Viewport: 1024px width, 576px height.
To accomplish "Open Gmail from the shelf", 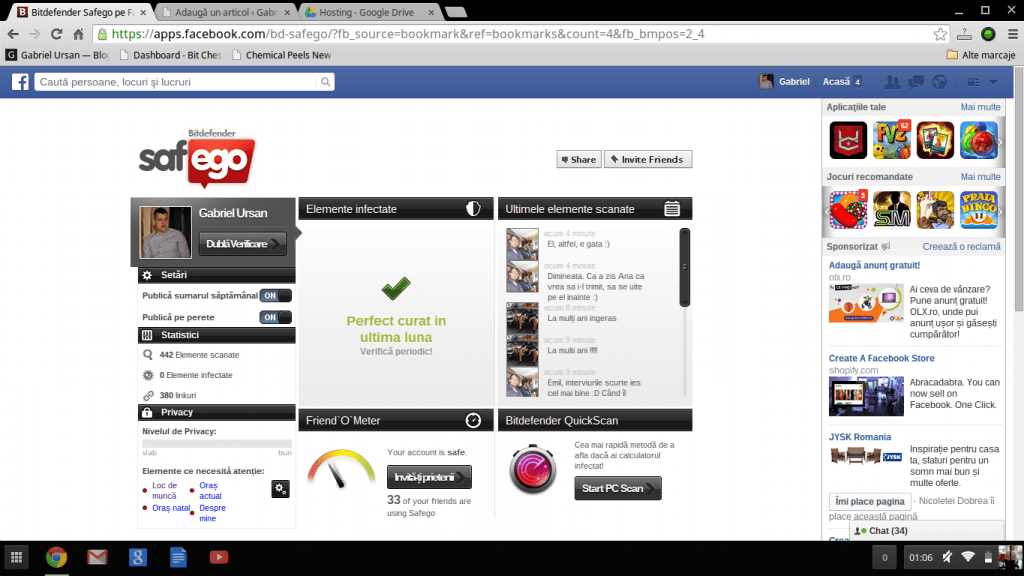I will point(97,557).
